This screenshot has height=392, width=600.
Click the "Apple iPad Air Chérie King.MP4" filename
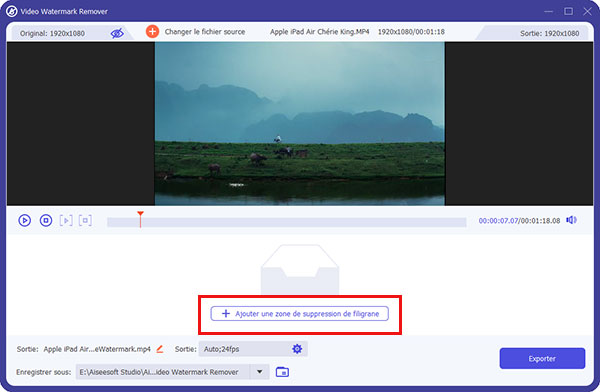point(320,32)
